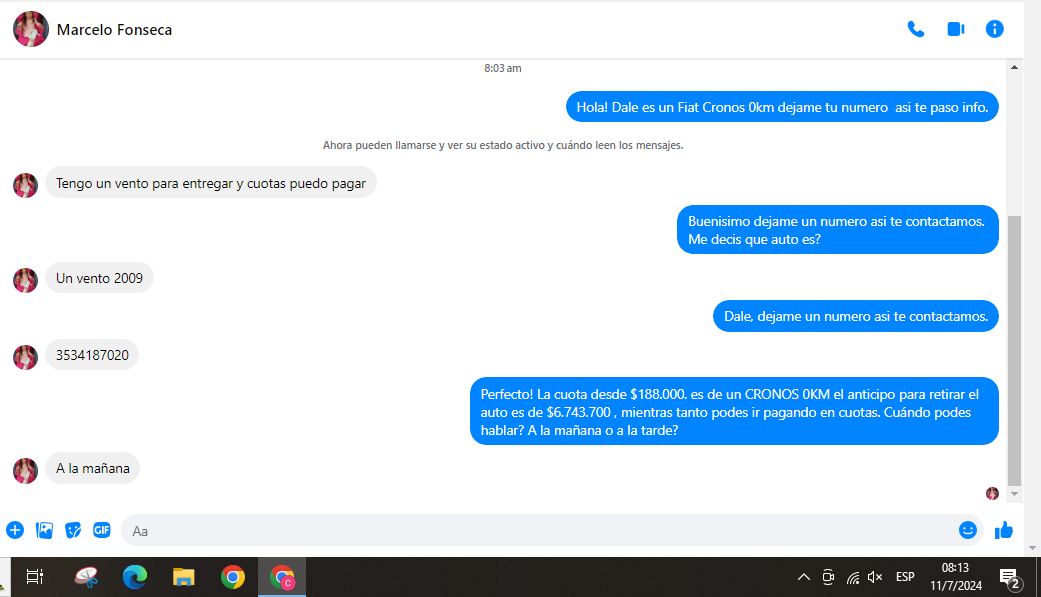Viewport: 1041px width, 597px height.
Task: Open the GIF picker
Action: 101,530
